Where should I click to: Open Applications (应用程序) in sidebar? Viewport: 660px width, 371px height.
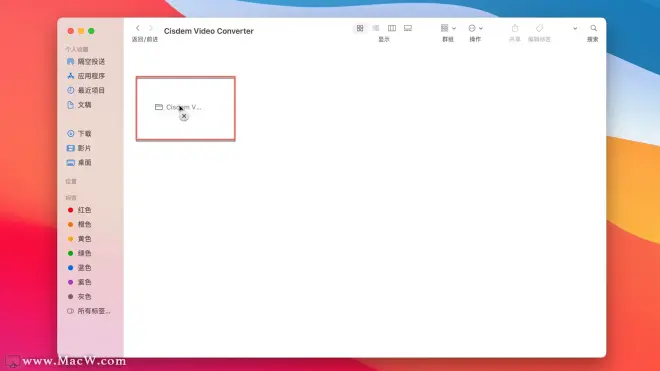click(86, 76)
